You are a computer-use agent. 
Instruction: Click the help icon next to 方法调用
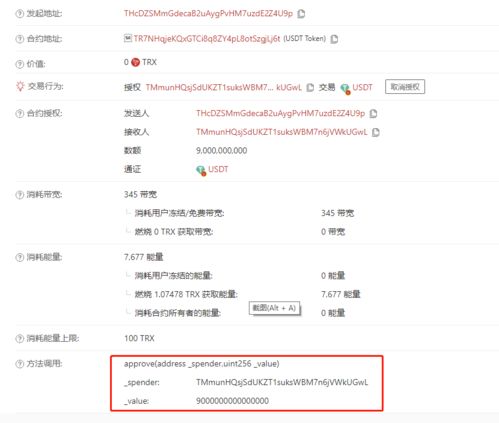19,364
